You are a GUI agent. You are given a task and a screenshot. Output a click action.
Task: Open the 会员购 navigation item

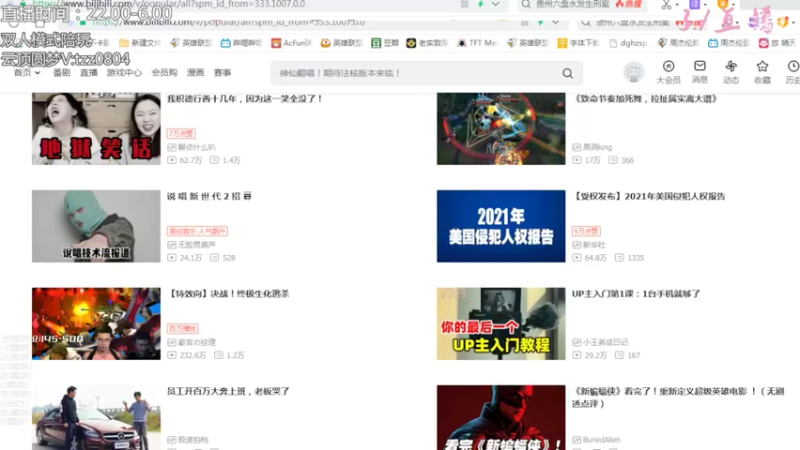point(164,72)
